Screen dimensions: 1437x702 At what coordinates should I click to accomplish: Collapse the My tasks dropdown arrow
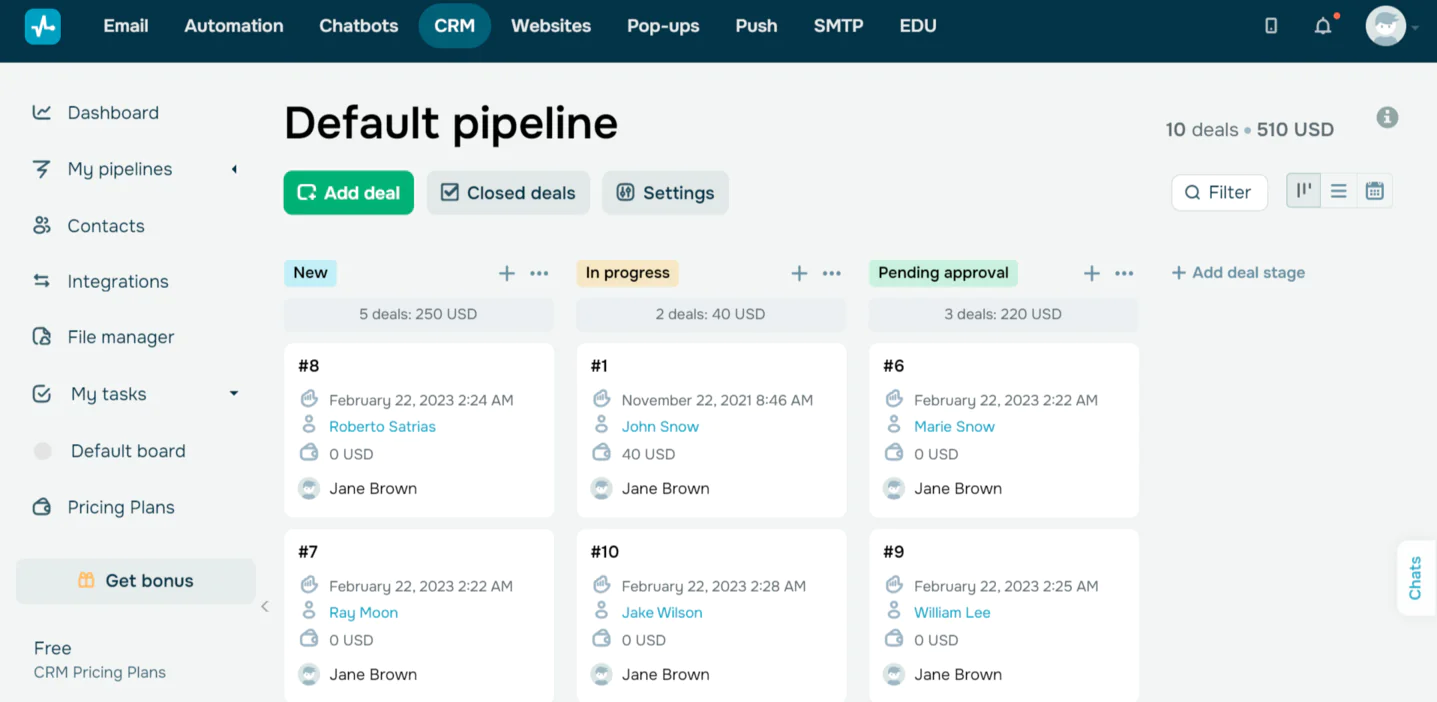(x=234, y=393)
